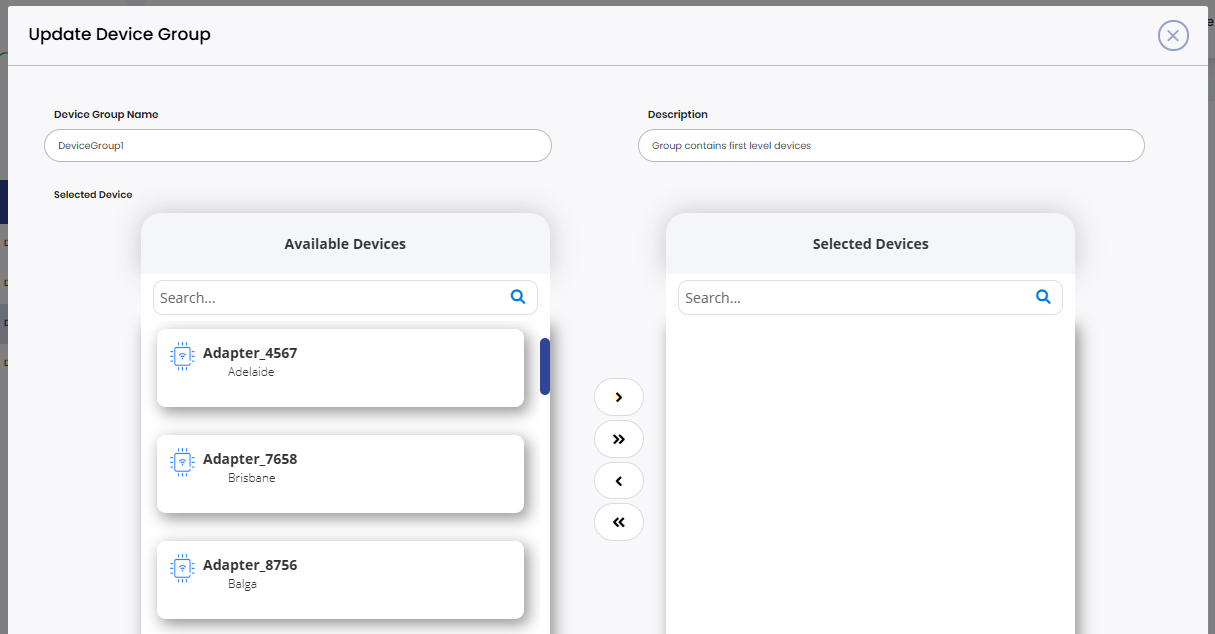Click the Description field containing group text

click(x=890, y=145)
